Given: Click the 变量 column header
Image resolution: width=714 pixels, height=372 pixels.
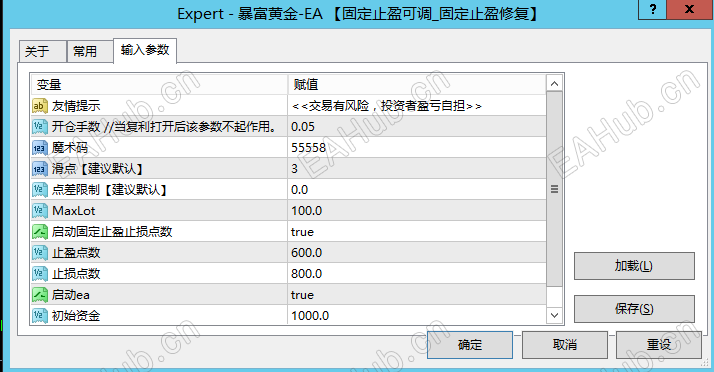Looking at the screenshot, I should [x=159, y=85].
